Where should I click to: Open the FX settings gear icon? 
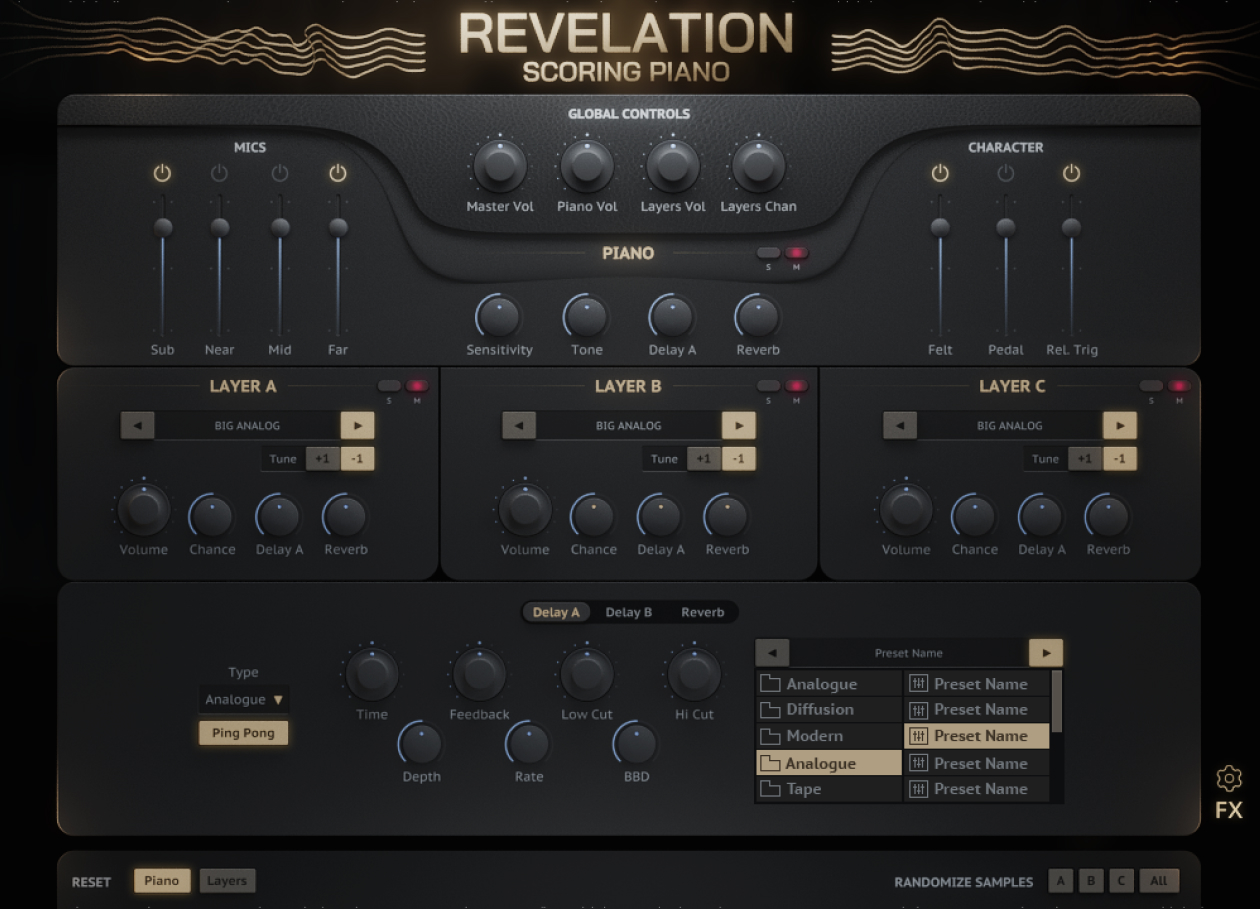pos(1229,779)
